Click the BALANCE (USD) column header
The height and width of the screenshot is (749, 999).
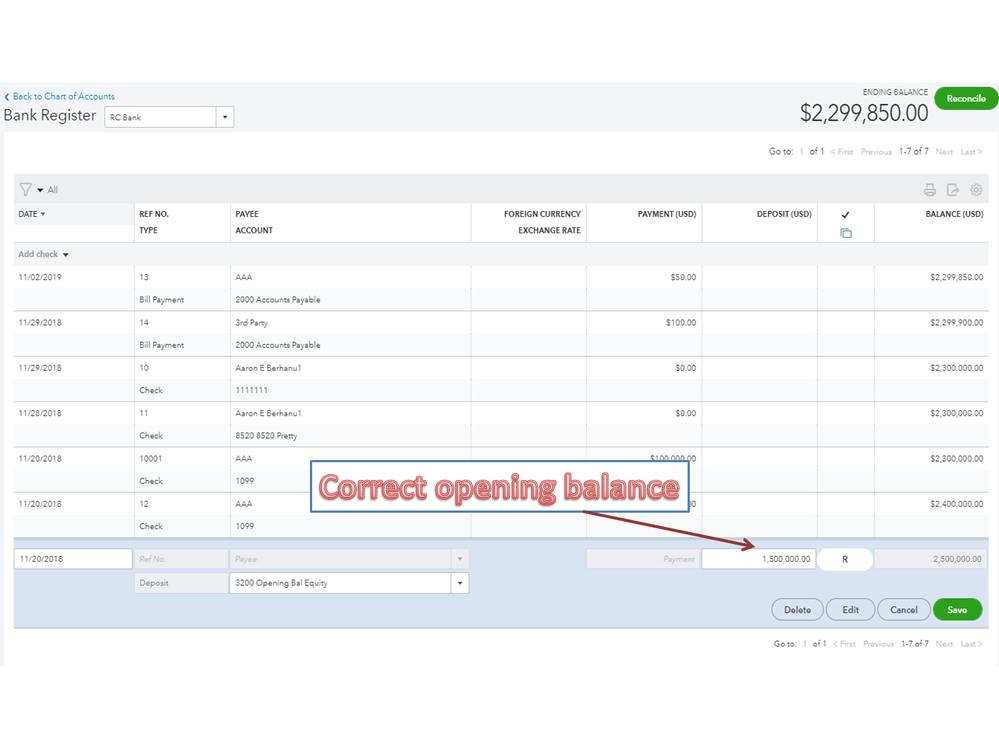(954, 214)
